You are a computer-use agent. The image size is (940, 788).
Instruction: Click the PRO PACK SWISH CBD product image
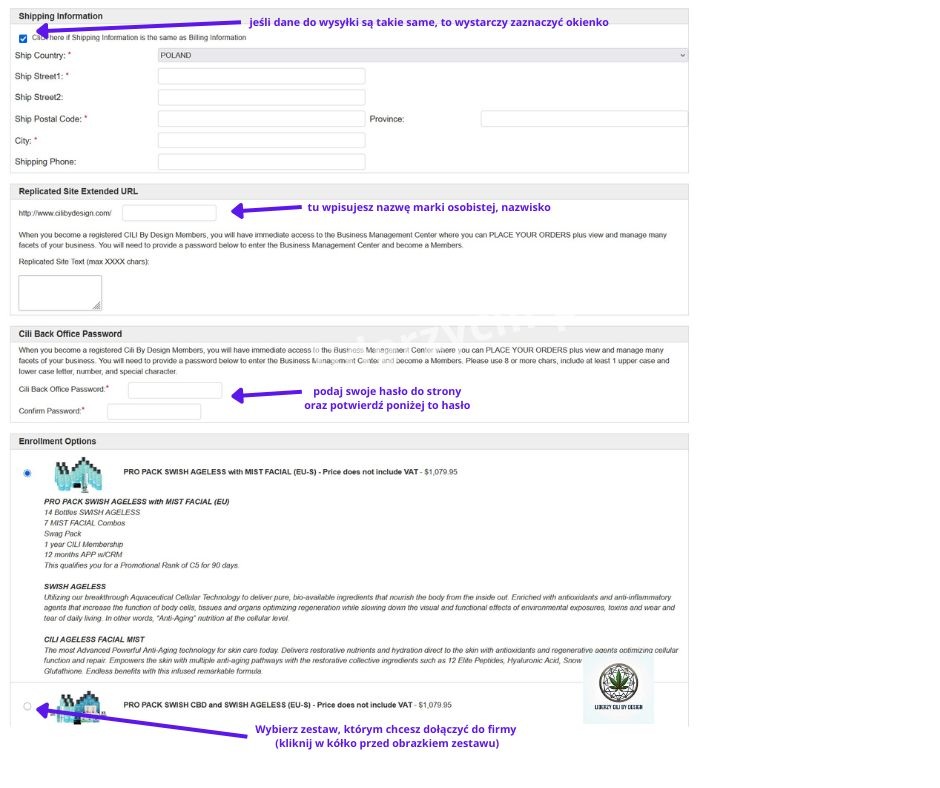[78, 706]
